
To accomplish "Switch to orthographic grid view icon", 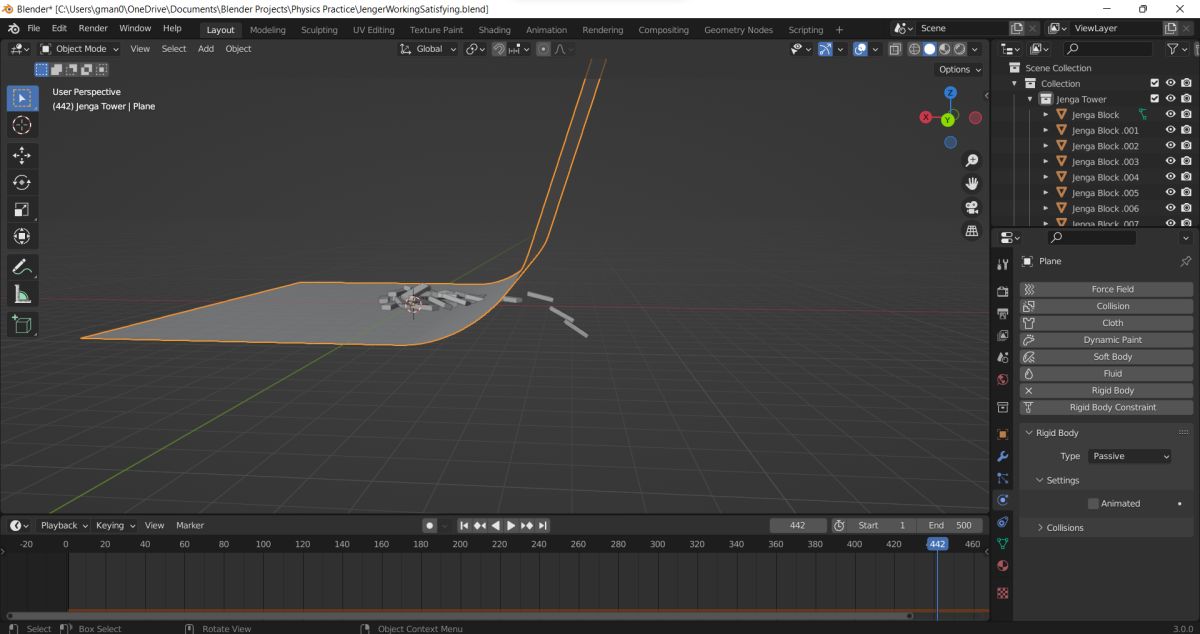I will point(971,231).
